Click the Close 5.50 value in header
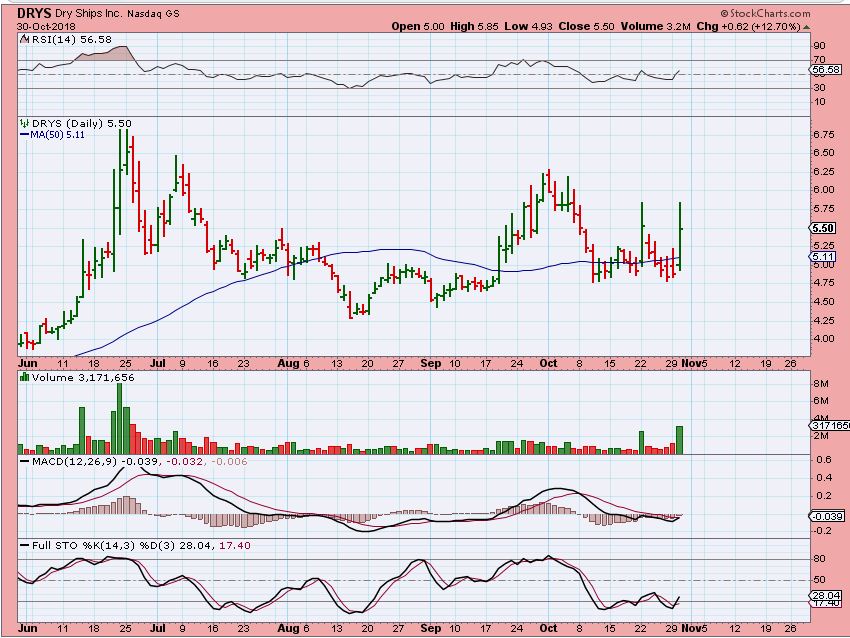The image size is (850, 638). 587,26
